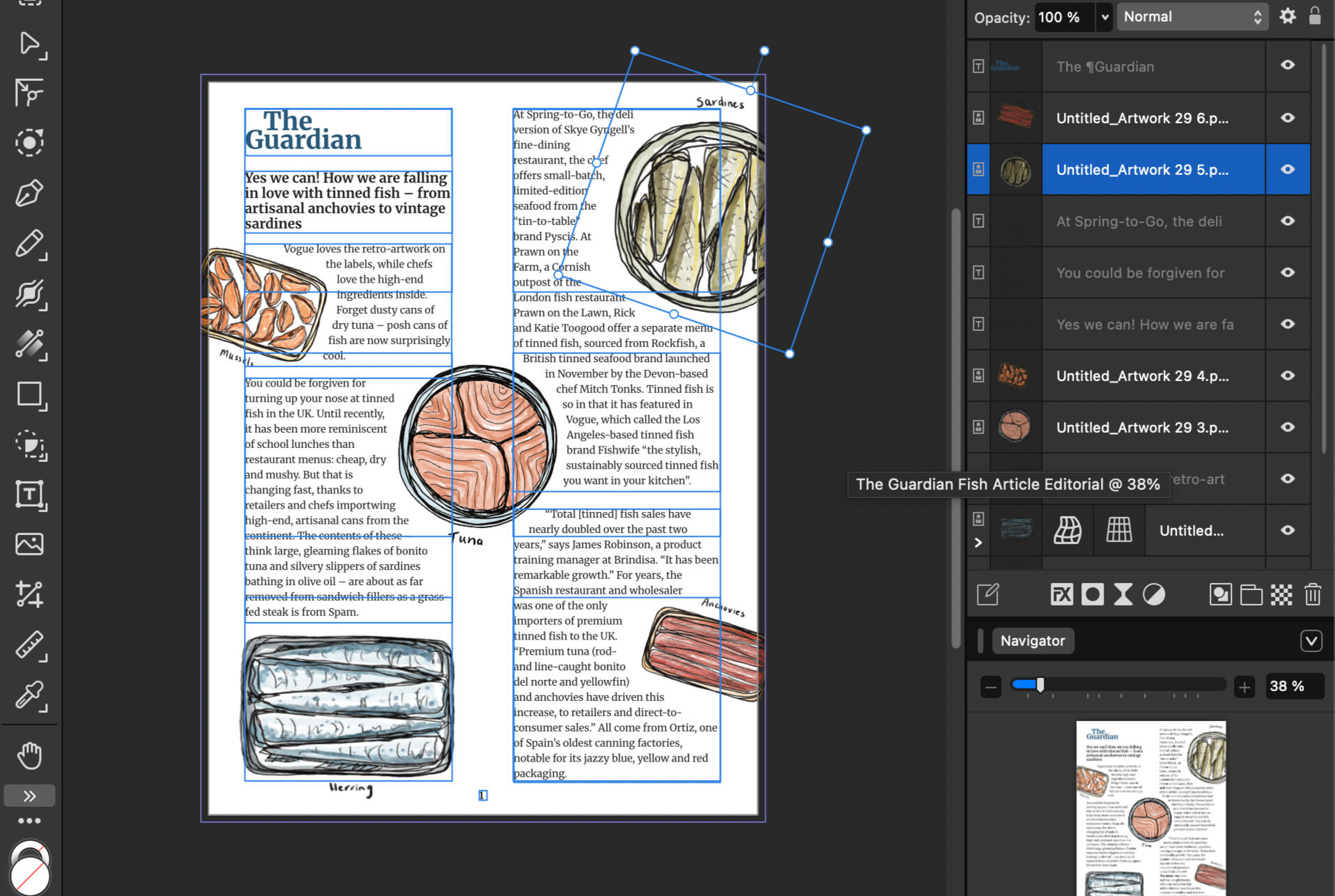Select the Point Transform tool
The image size is (1335, 896).
[30, 143]
